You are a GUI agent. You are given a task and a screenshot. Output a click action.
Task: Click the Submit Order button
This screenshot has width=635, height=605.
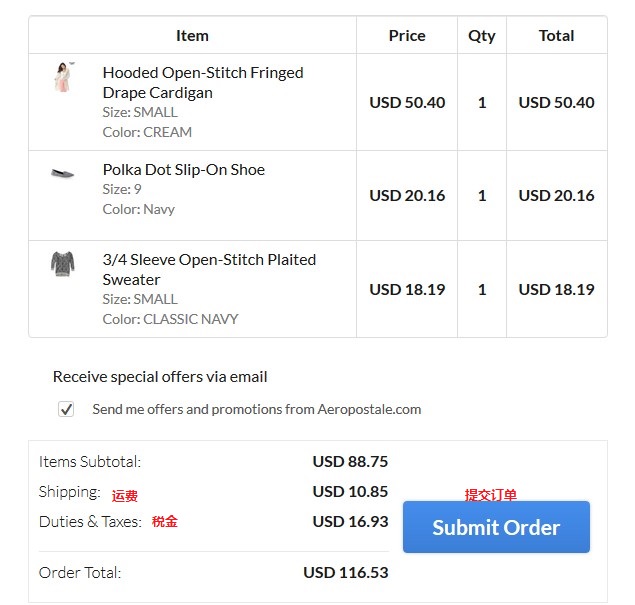coord(496,527)
